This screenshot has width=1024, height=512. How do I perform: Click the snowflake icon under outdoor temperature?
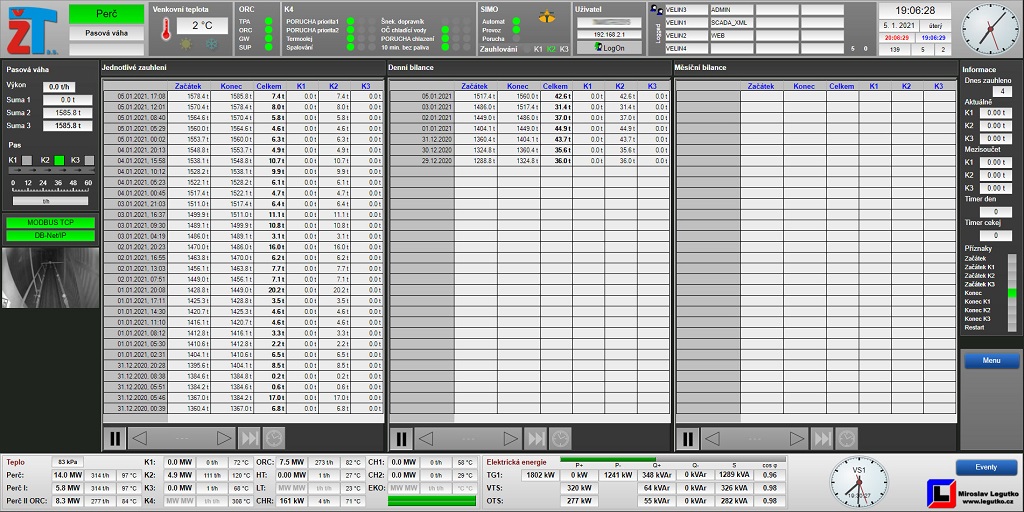pyautogui.click(x=211, y=45)
